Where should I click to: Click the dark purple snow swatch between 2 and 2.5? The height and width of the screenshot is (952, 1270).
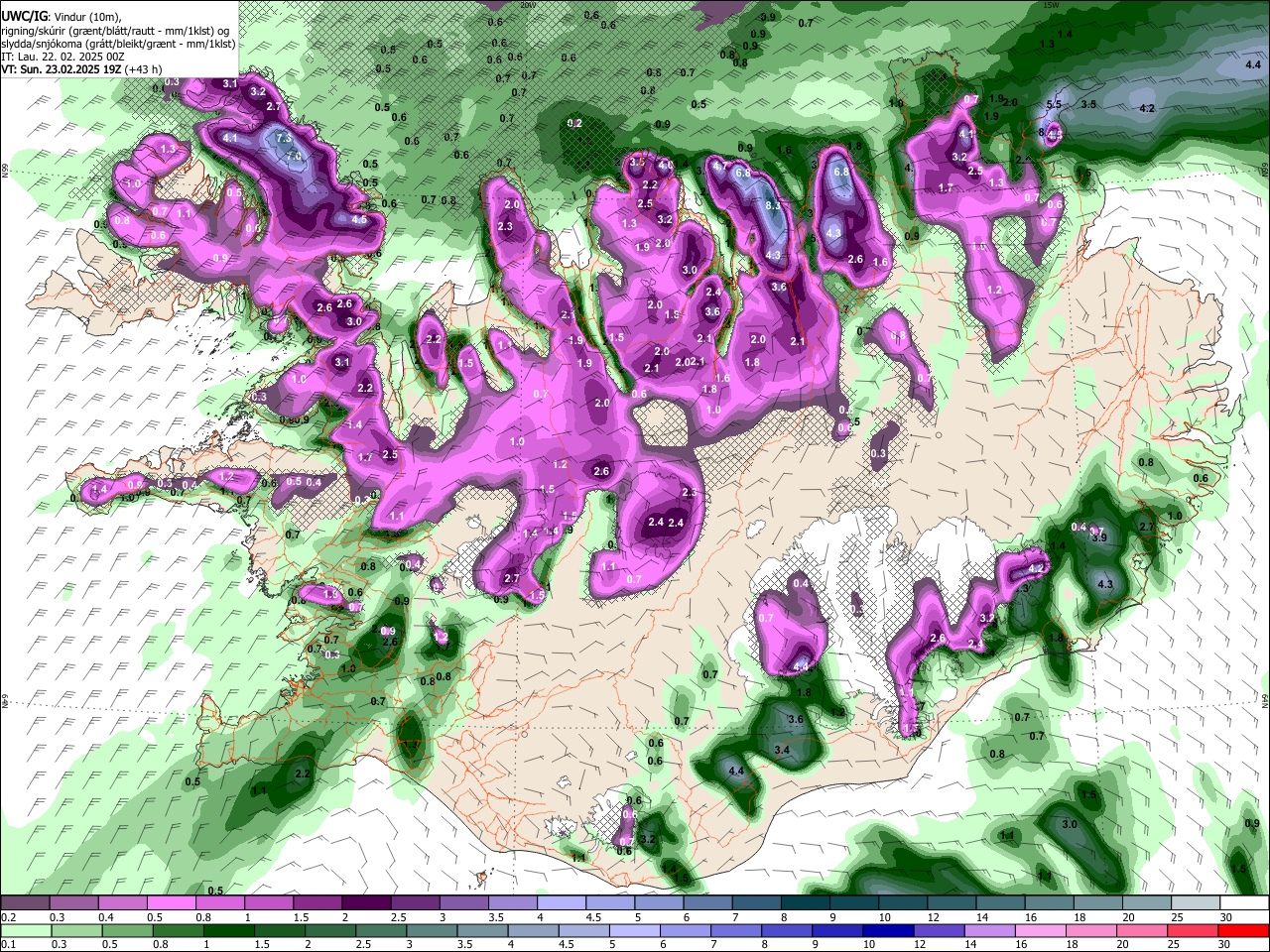click(365, 903)
